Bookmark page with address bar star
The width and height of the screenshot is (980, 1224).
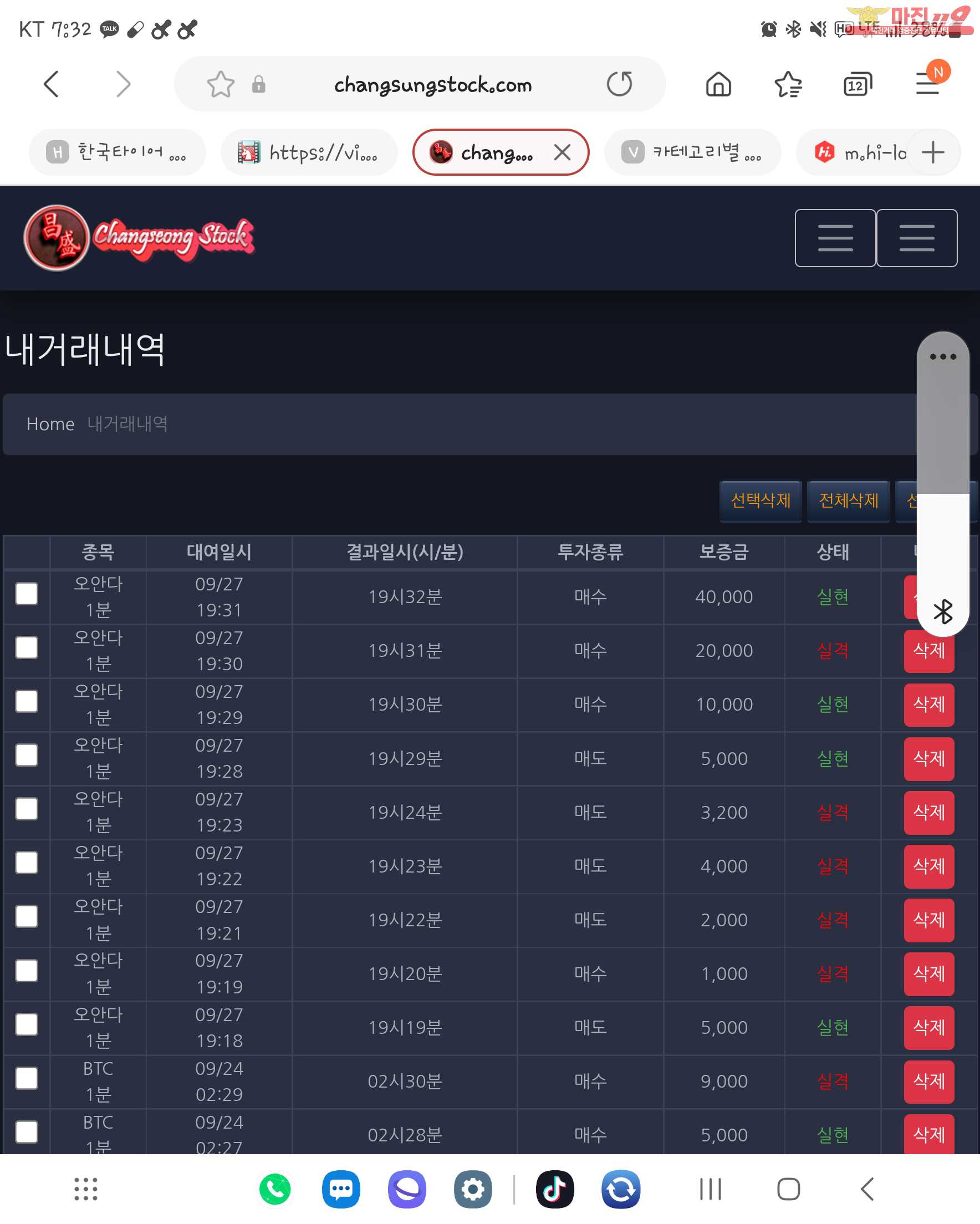coord(220,85)
